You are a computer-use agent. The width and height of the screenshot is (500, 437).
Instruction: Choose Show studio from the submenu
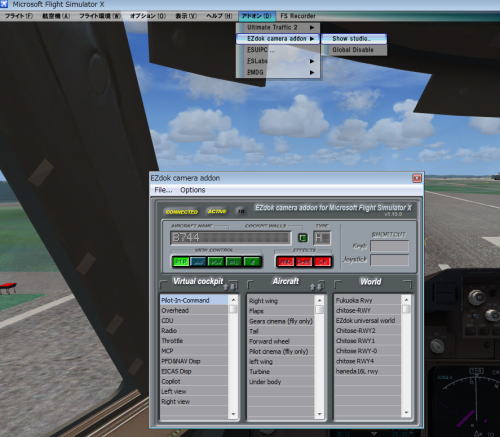(354, 39)
